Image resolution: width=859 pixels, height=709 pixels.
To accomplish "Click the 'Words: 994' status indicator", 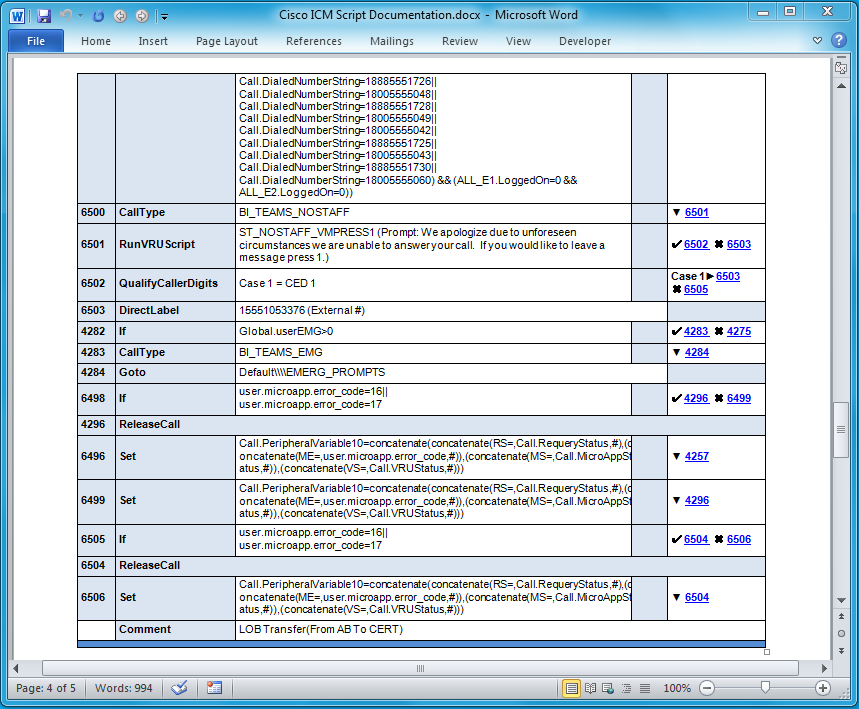I will [x=124, y=688].
